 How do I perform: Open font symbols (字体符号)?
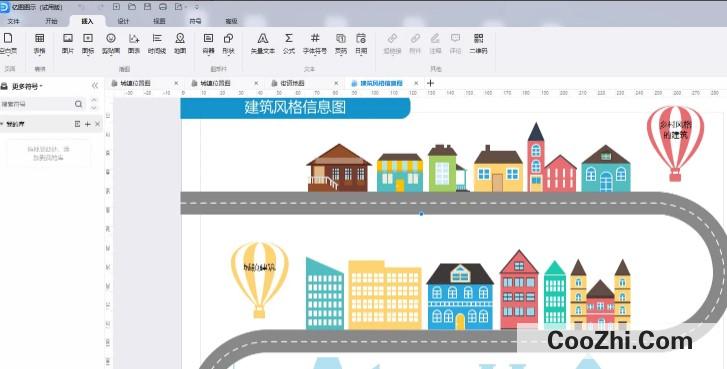tap(315, 43)
